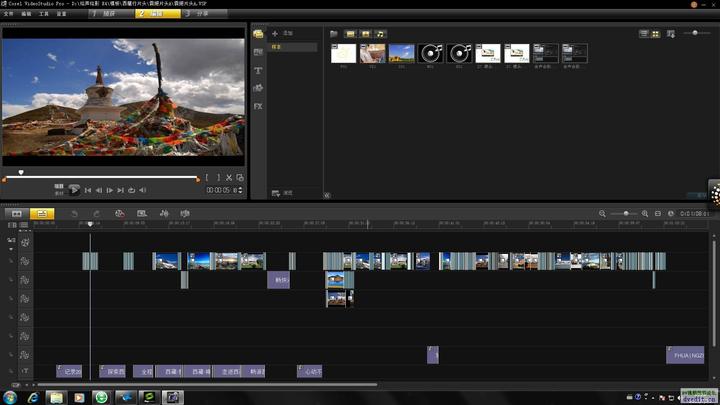720x405 pixels.
Task: Toggle showing audio files in library
Action: [x=380, y=34]
